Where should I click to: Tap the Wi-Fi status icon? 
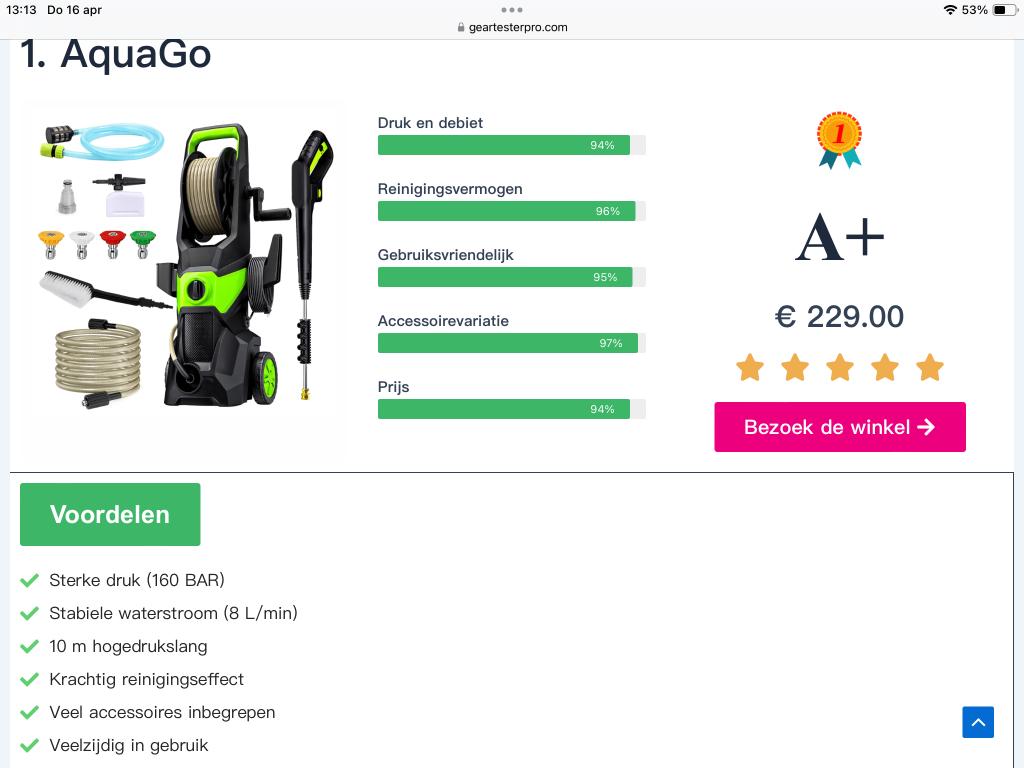tap(950, 10)
